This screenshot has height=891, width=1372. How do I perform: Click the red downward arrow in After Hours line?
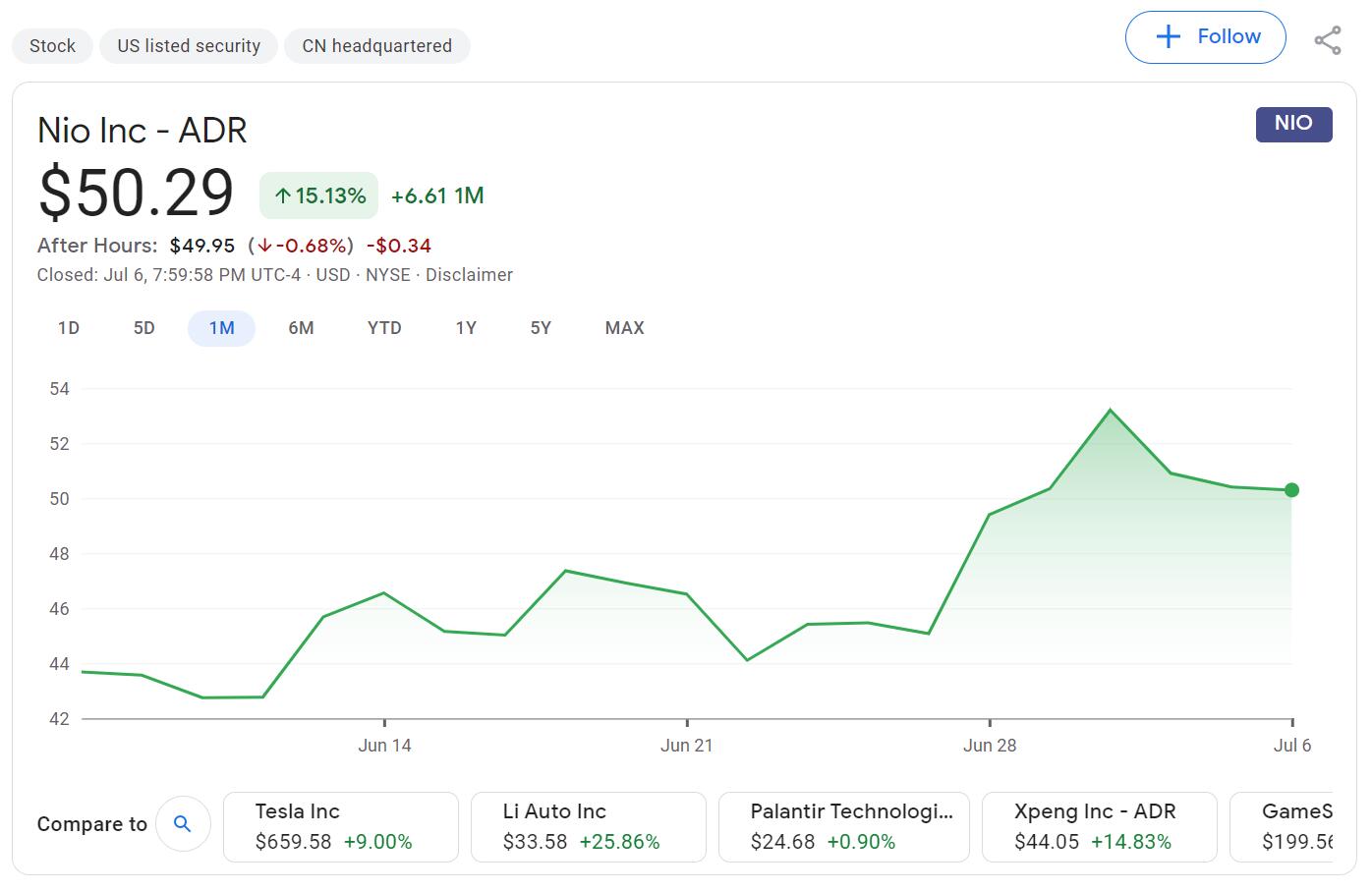click(x=264, y=246)
